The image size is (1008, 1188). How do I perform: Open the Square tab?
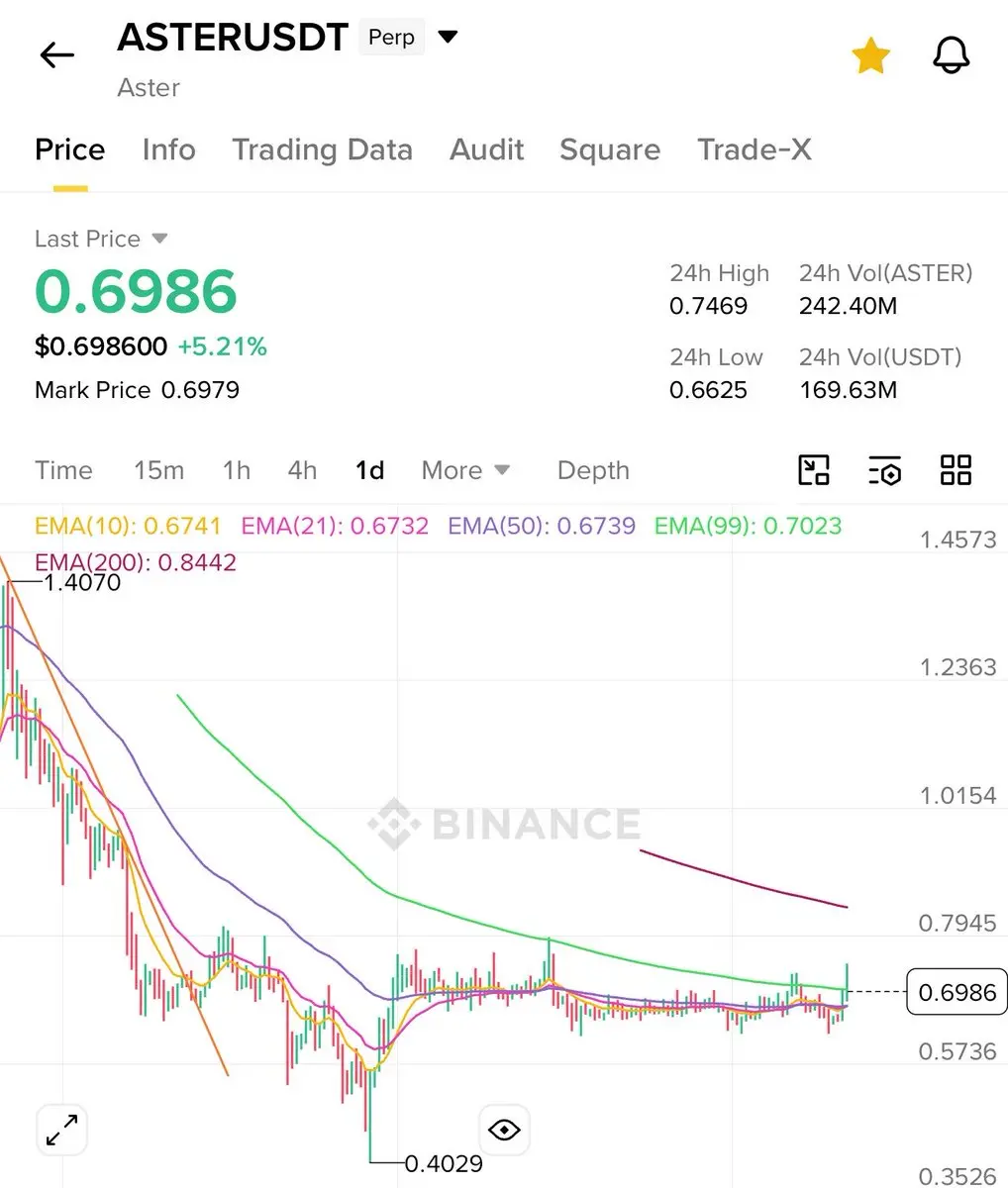coord(610,149)
